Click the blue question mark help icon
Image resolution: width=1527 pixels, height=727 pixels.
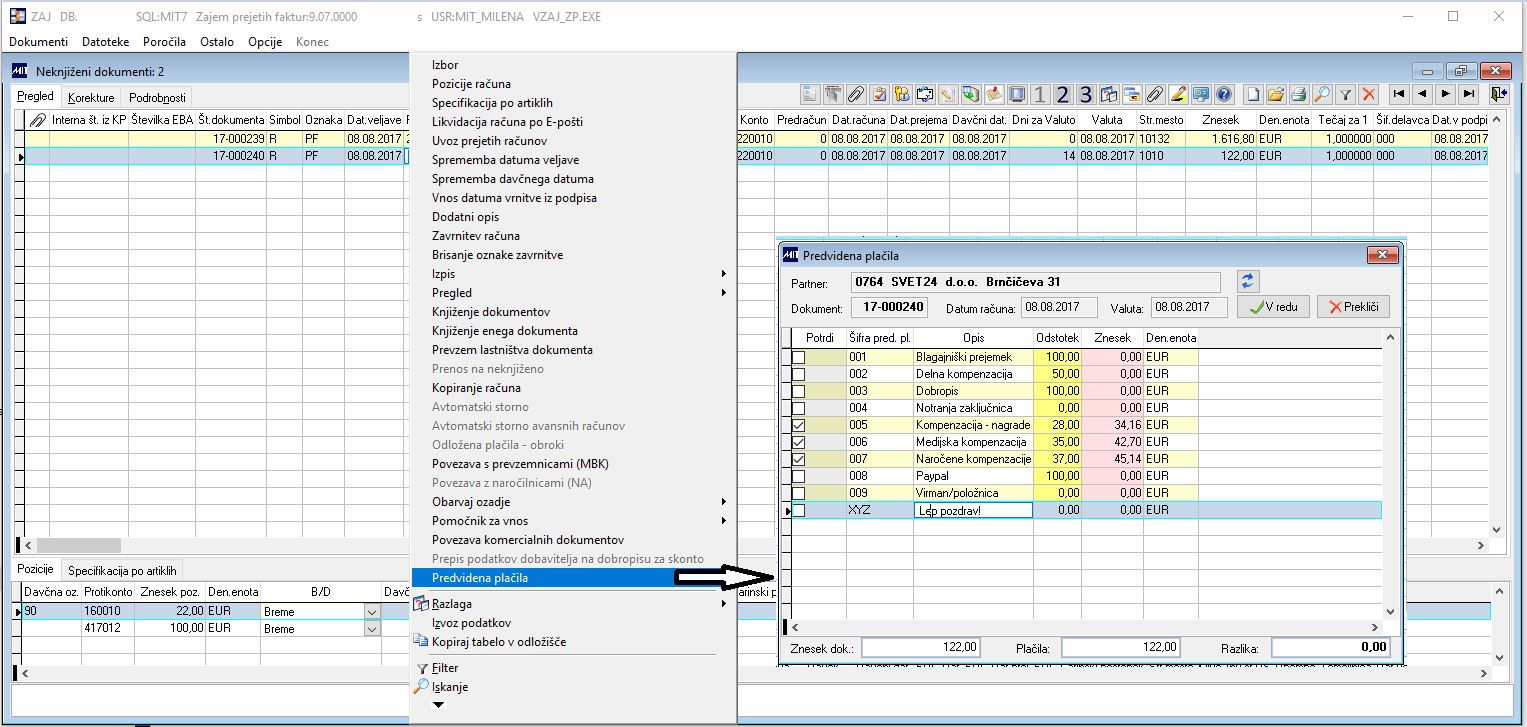pos(1222,94)
